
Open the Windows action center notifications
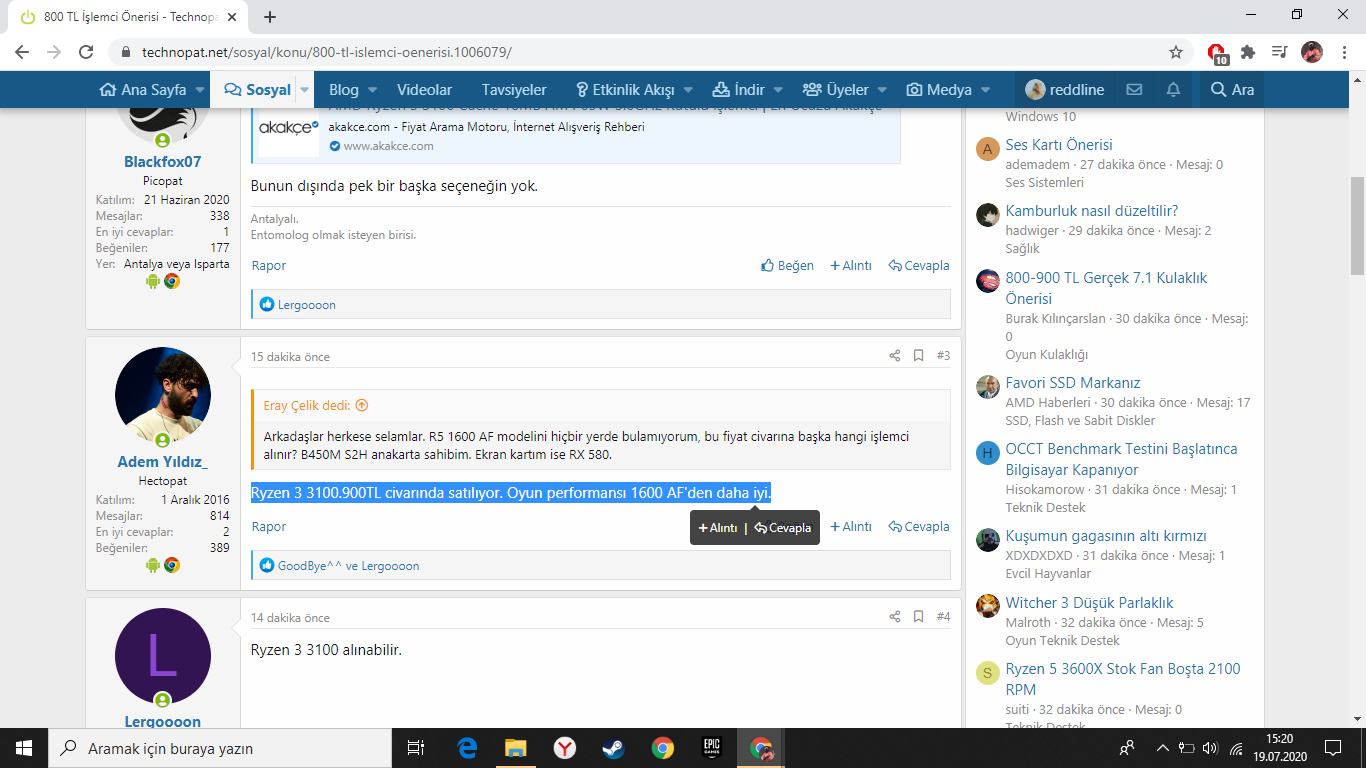tap(1333, 748)
